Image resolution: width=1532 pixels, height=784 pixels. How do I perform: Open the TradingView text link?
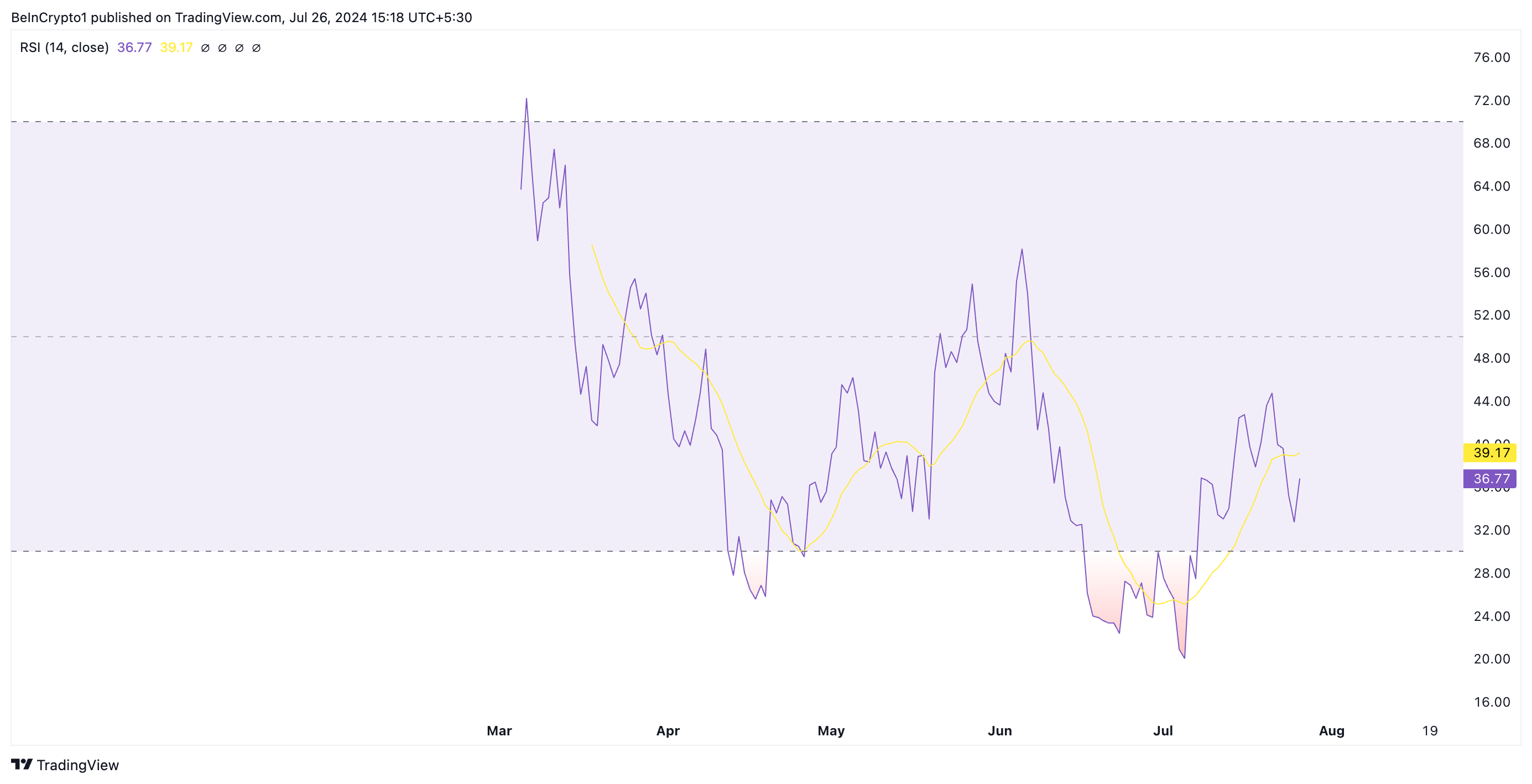(78, 765)
